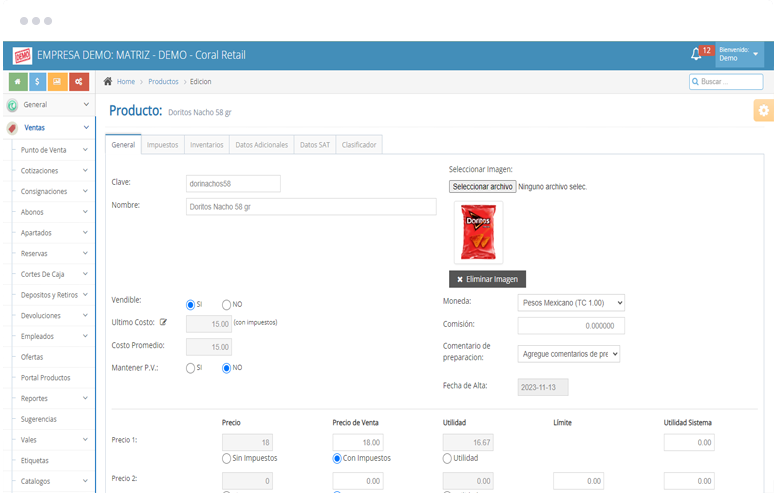The width and height of the screenshot is (776, 493).
Task: Click the search magnifier icon
Action: pos(695,82)
